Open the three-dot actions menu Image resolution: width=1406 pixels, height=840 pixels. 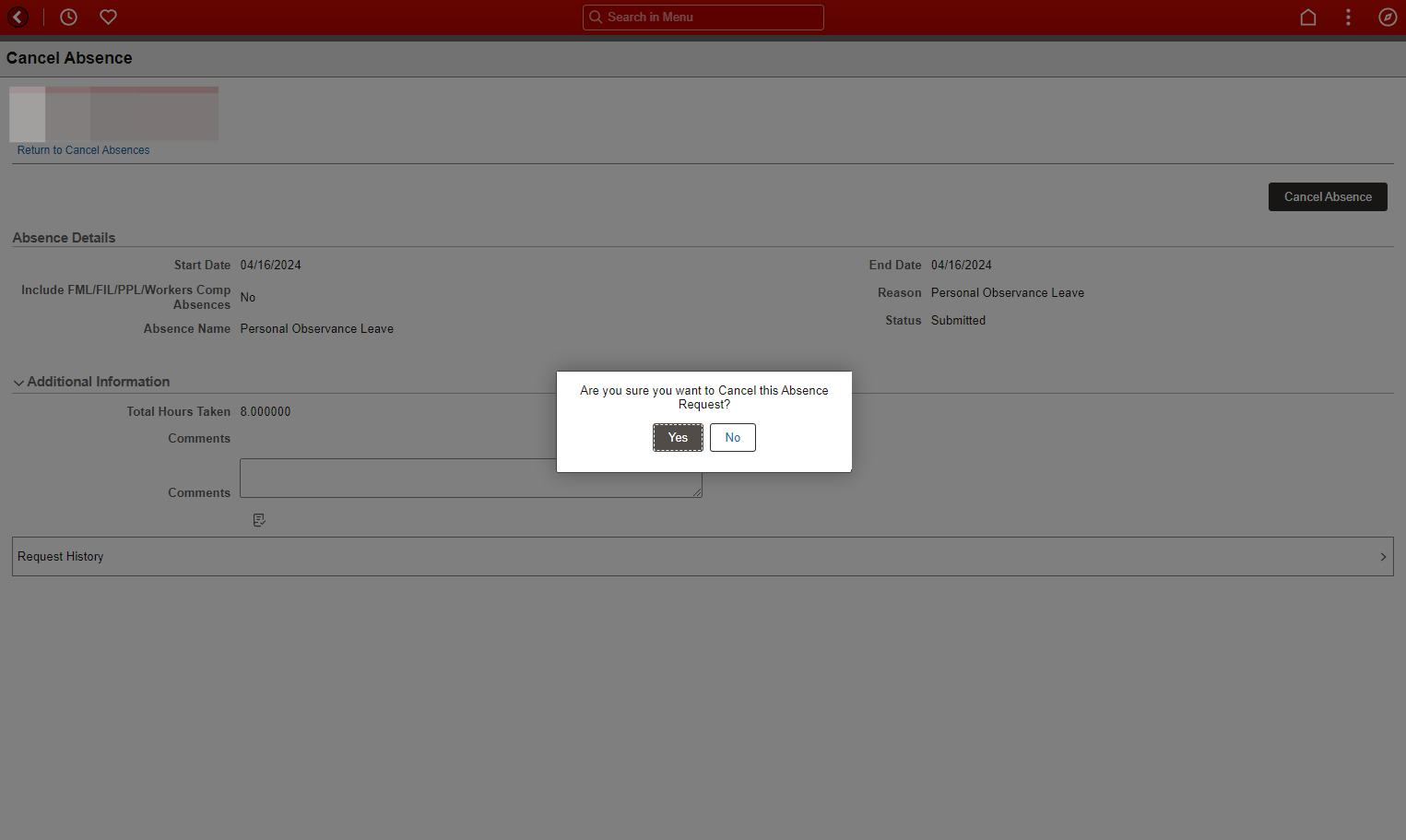(1348, 17)
